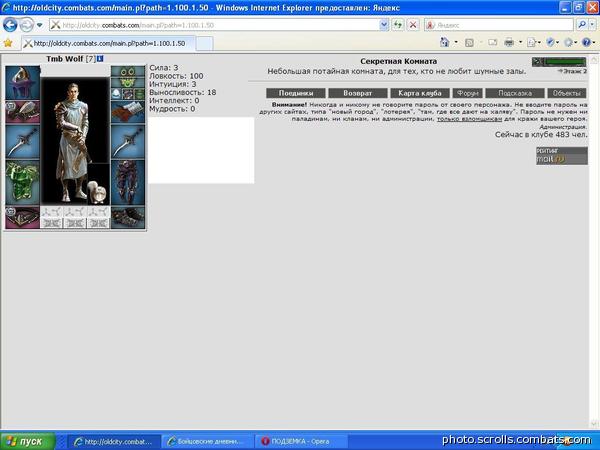Click the Возврат button
This screenshot has height=450, width=600.
[357, 93]
